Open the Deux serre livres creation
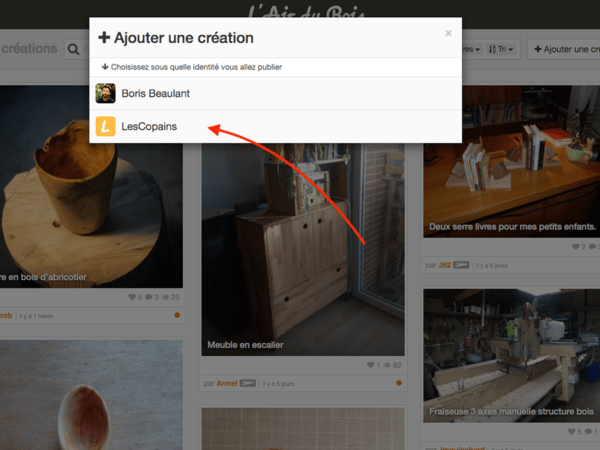The width and height of the screenshot is (600, 450). 511,190
